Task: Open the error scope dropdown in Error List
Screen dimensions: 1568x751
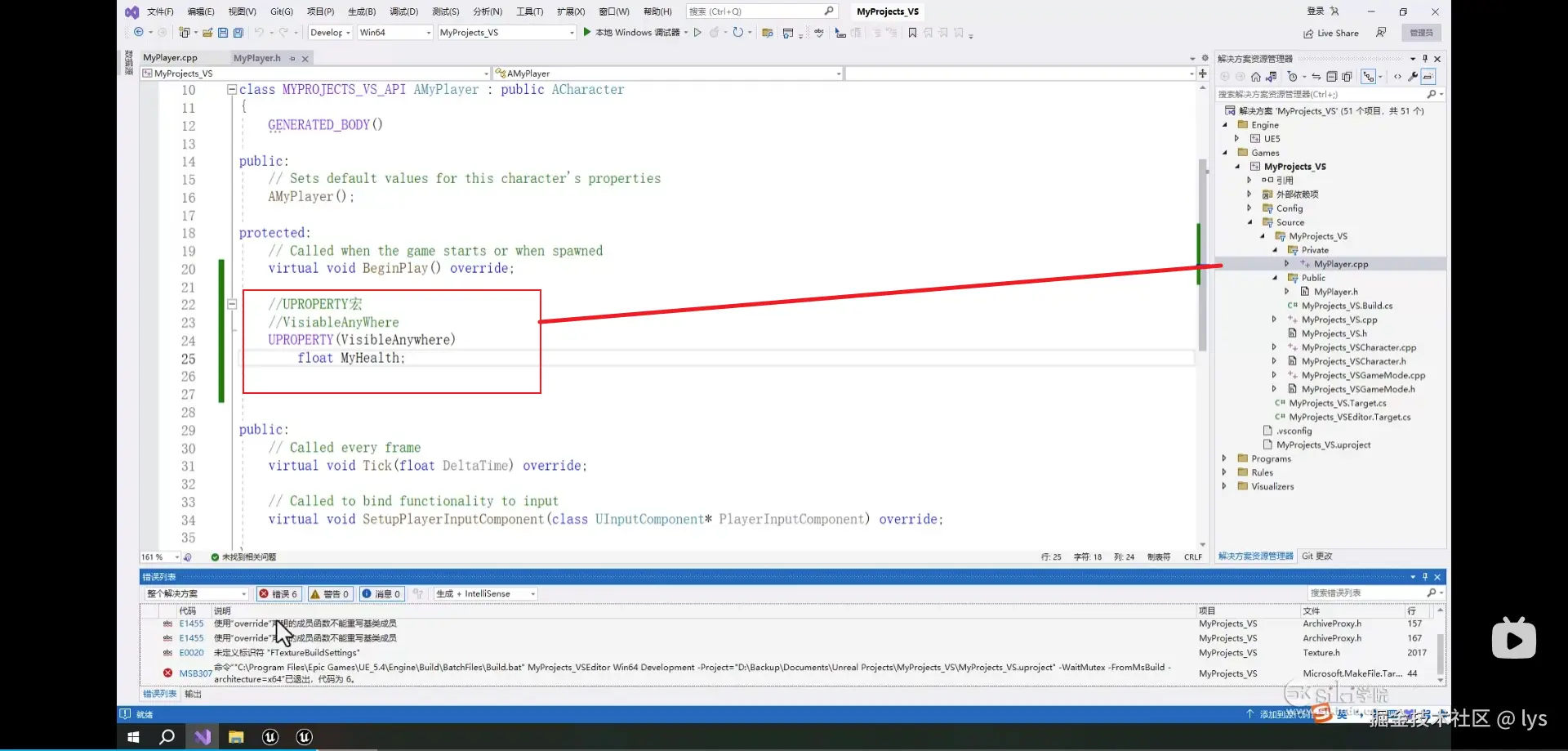Action: point(196,594)
